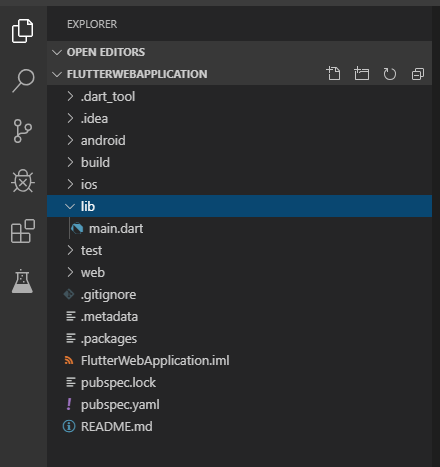Click the EXPLORER panel title
The height and width of the screenshot is (467, 440).
92,24
